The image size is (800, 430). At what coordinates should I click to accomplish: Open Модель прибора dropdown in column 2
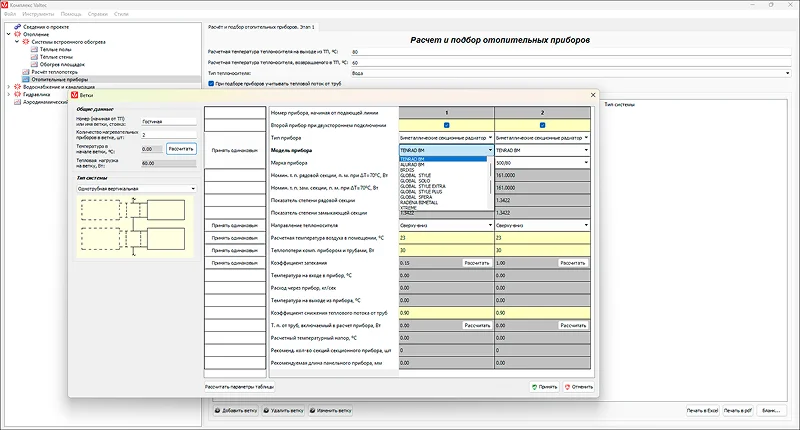tap(542, 150)
